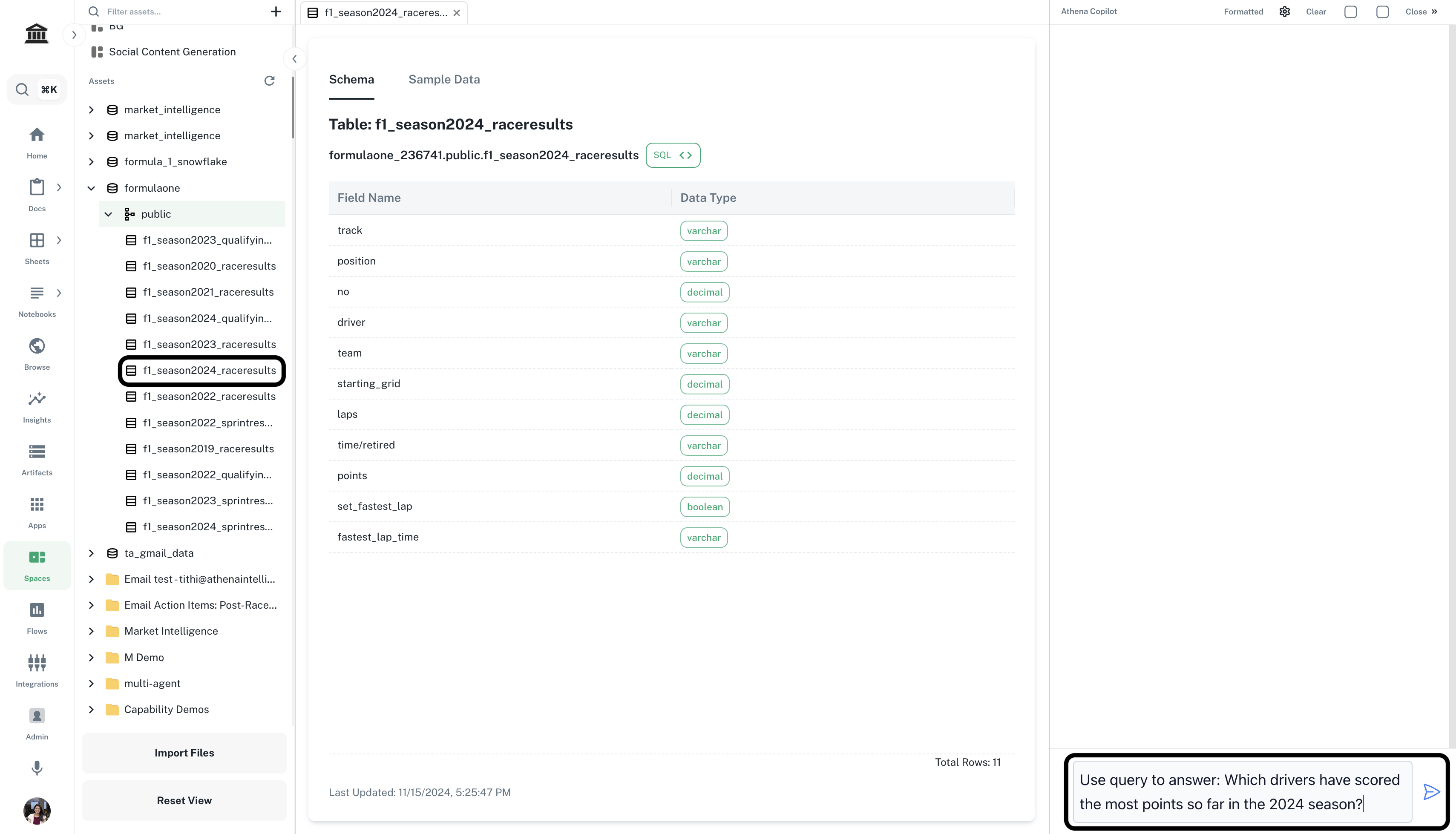Toggle the second square box in Copilot header

coord(1383,12)
